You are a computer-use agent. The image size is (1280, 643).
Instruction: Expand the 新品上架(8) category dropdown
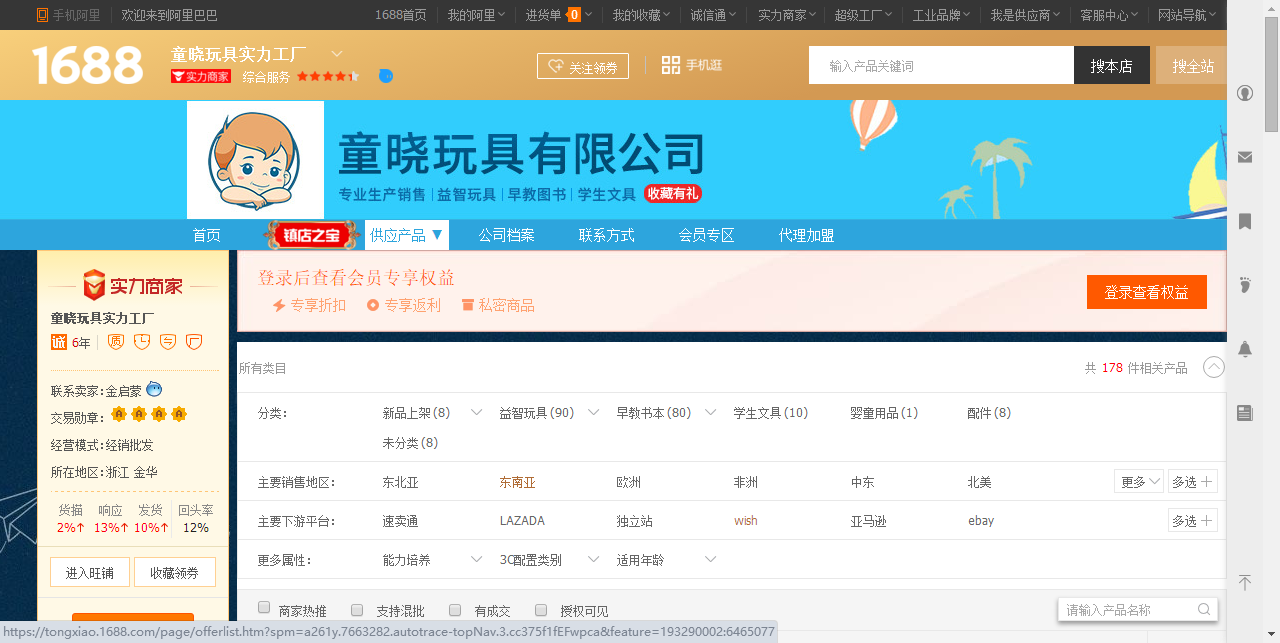click(x=476, y=412)
